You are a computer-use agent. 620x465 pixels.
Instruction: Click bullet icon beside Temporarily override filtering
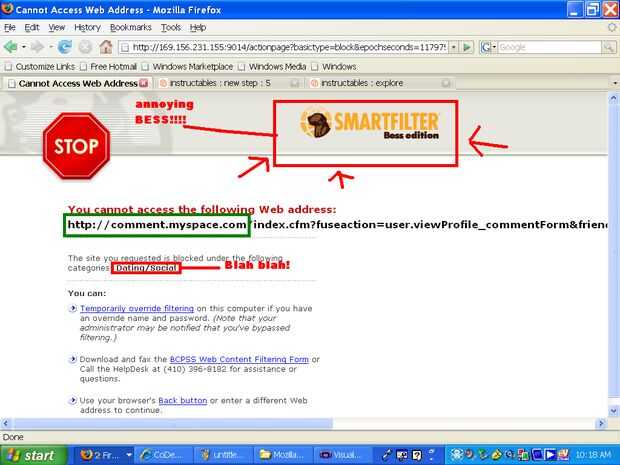[x=72, y=308]
